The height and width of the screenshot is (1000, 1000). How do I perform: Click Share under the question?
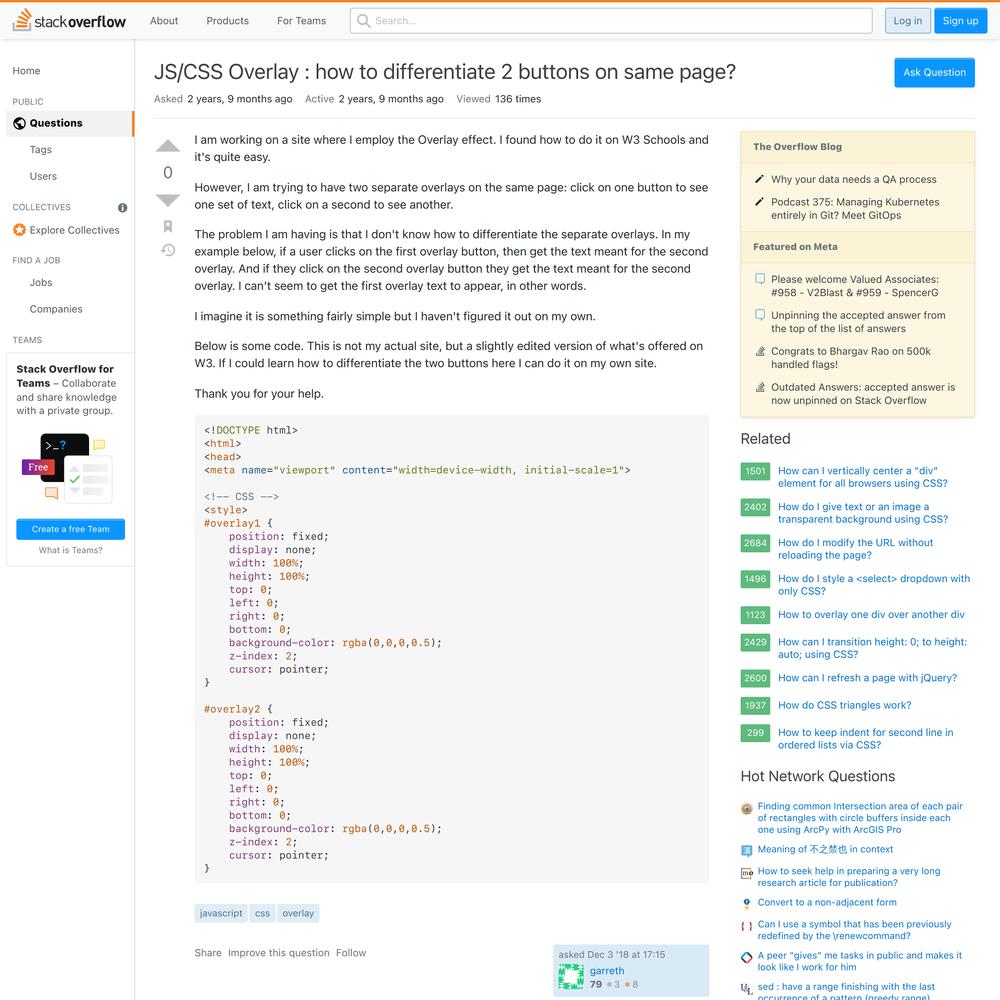pos(208,953)
